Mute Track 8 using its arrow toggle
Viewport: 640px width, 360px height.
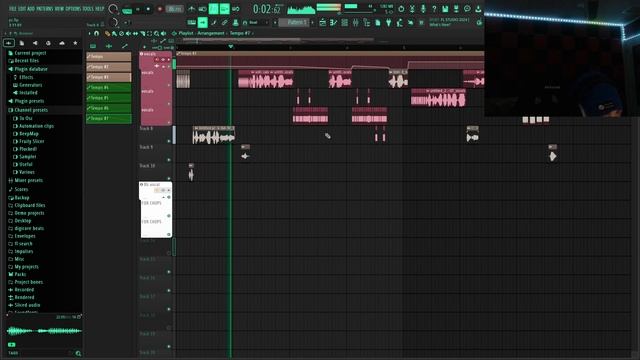[x=169, y=141]
